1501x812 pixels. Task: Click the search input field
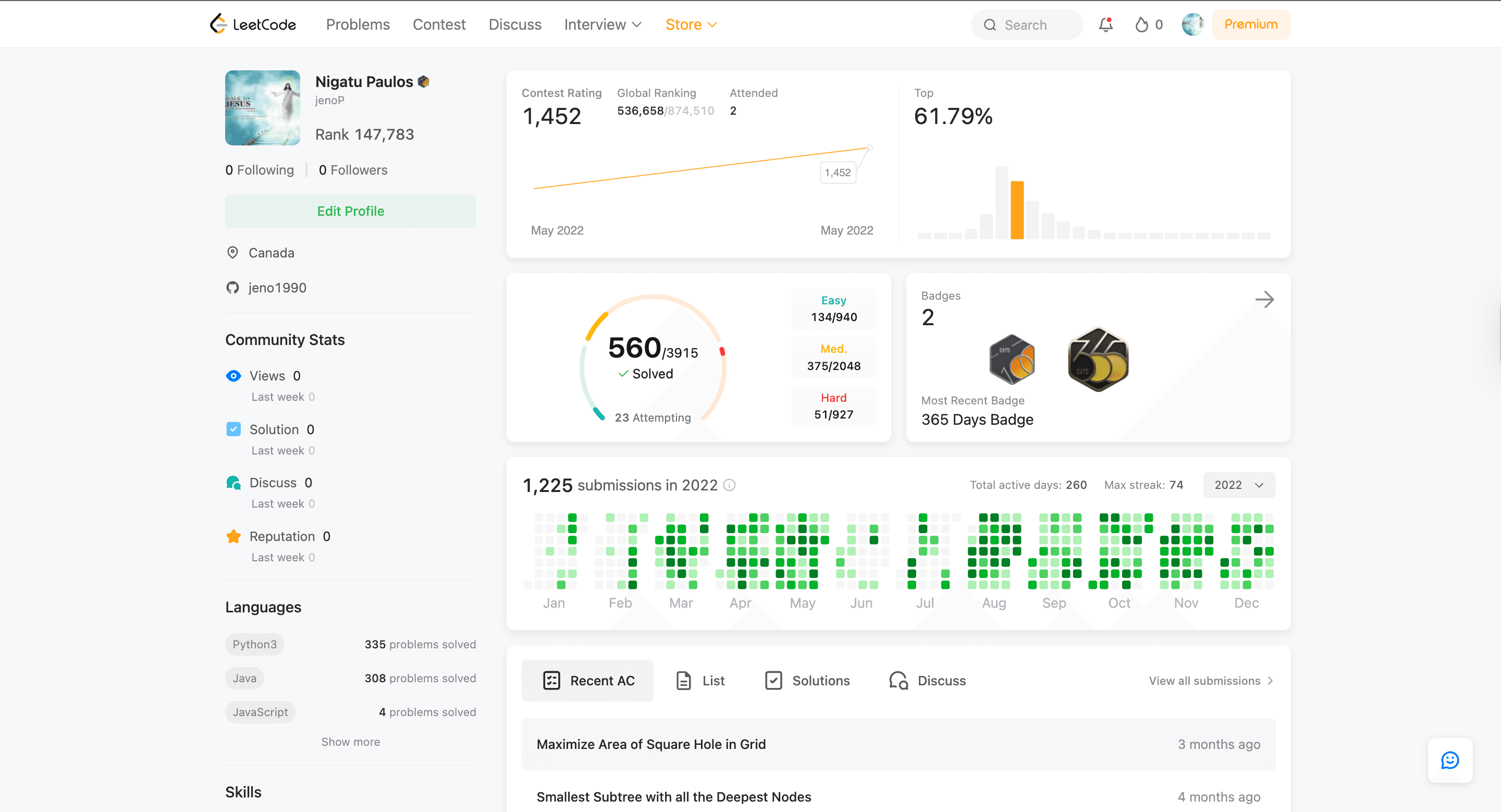(x=1027, y=24)
